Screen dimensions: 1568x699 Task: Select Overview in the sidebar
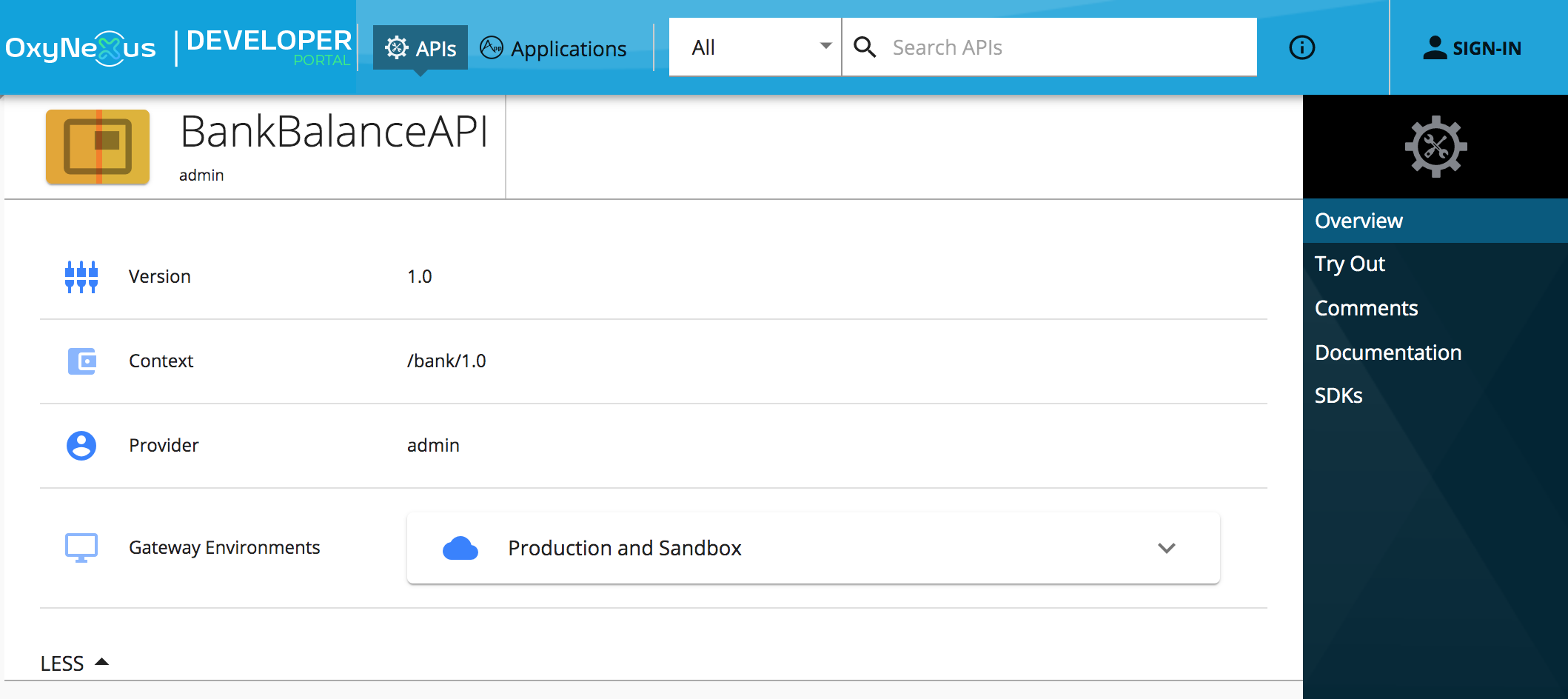pyautogui.click(x=1435, y=221)
